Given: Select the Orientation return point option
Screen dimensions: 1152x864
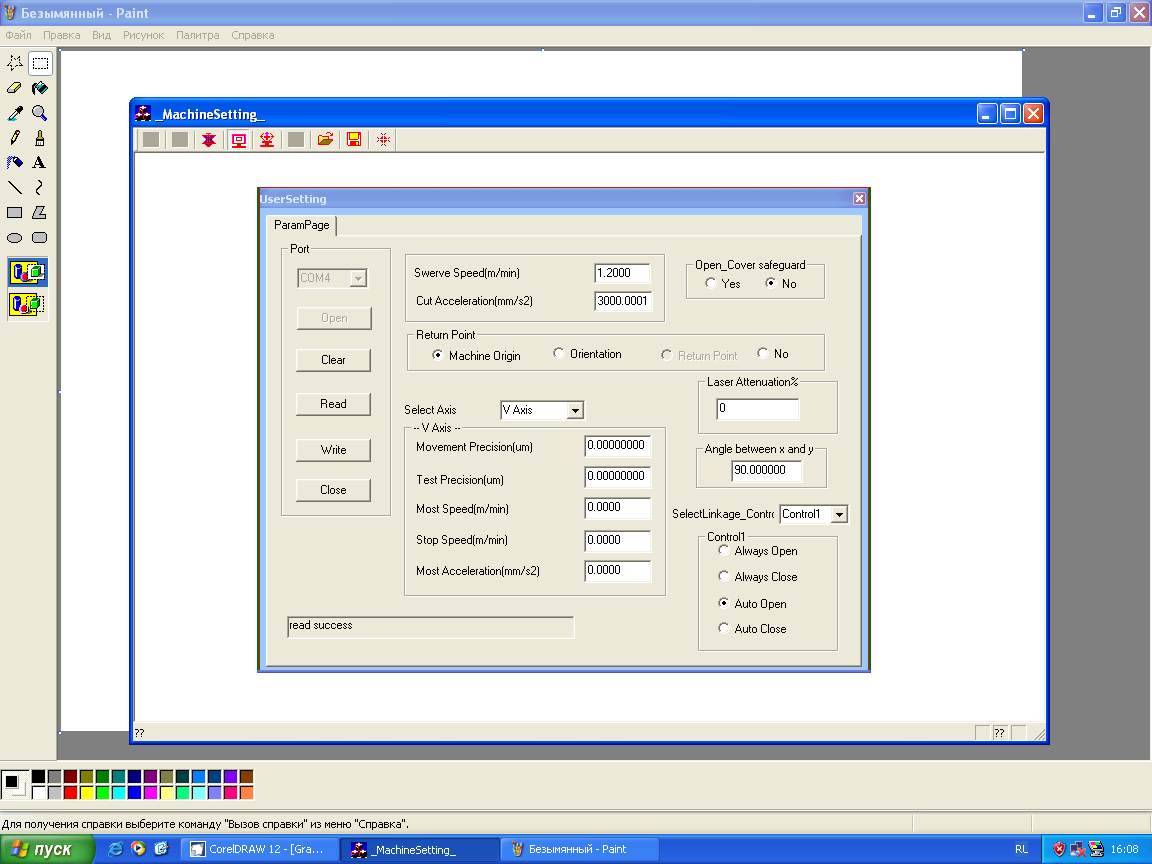Looking at the screenshot, I should (x=559, y=353).
